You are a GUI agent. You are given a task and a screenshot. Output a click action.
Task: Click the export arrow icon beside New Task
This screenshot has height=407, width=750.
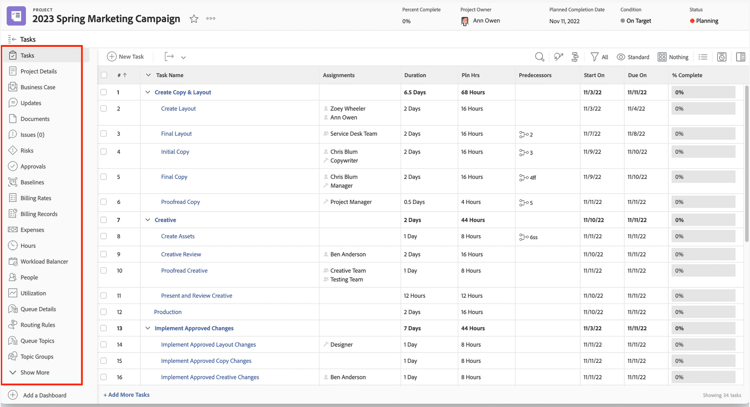click(169, 57)
